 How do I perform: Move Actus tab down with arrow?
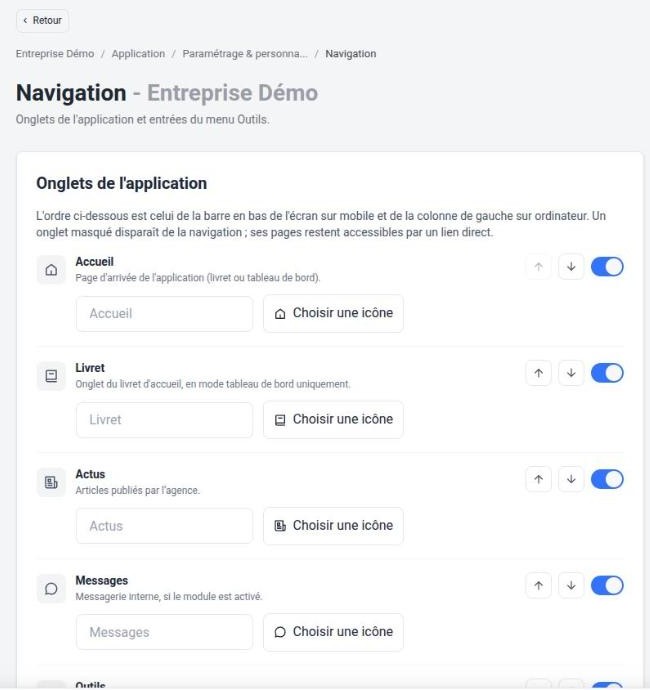click(571, 479)
